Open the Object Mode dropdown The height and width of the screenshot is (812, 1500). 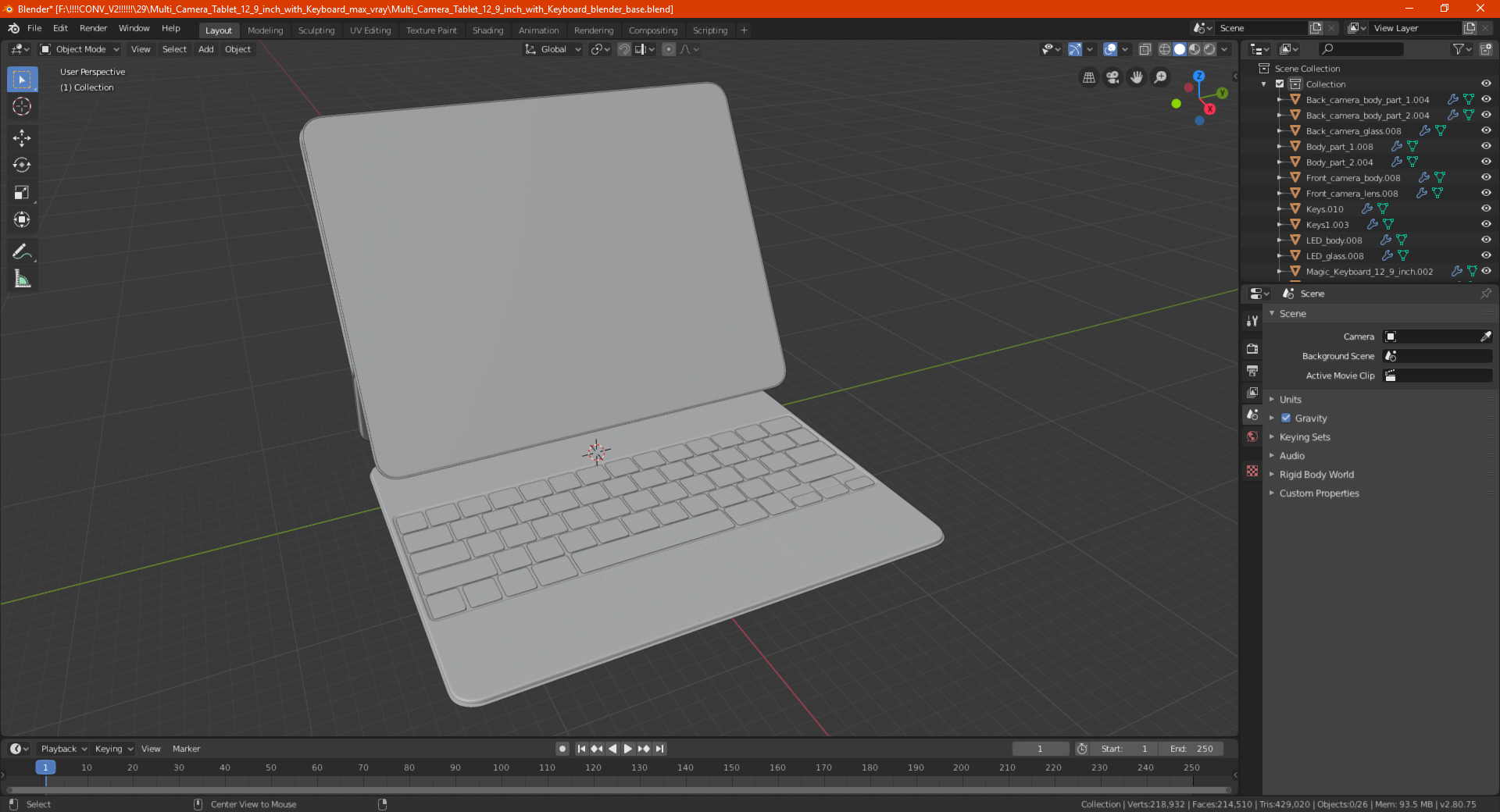(x=80, y=49)
